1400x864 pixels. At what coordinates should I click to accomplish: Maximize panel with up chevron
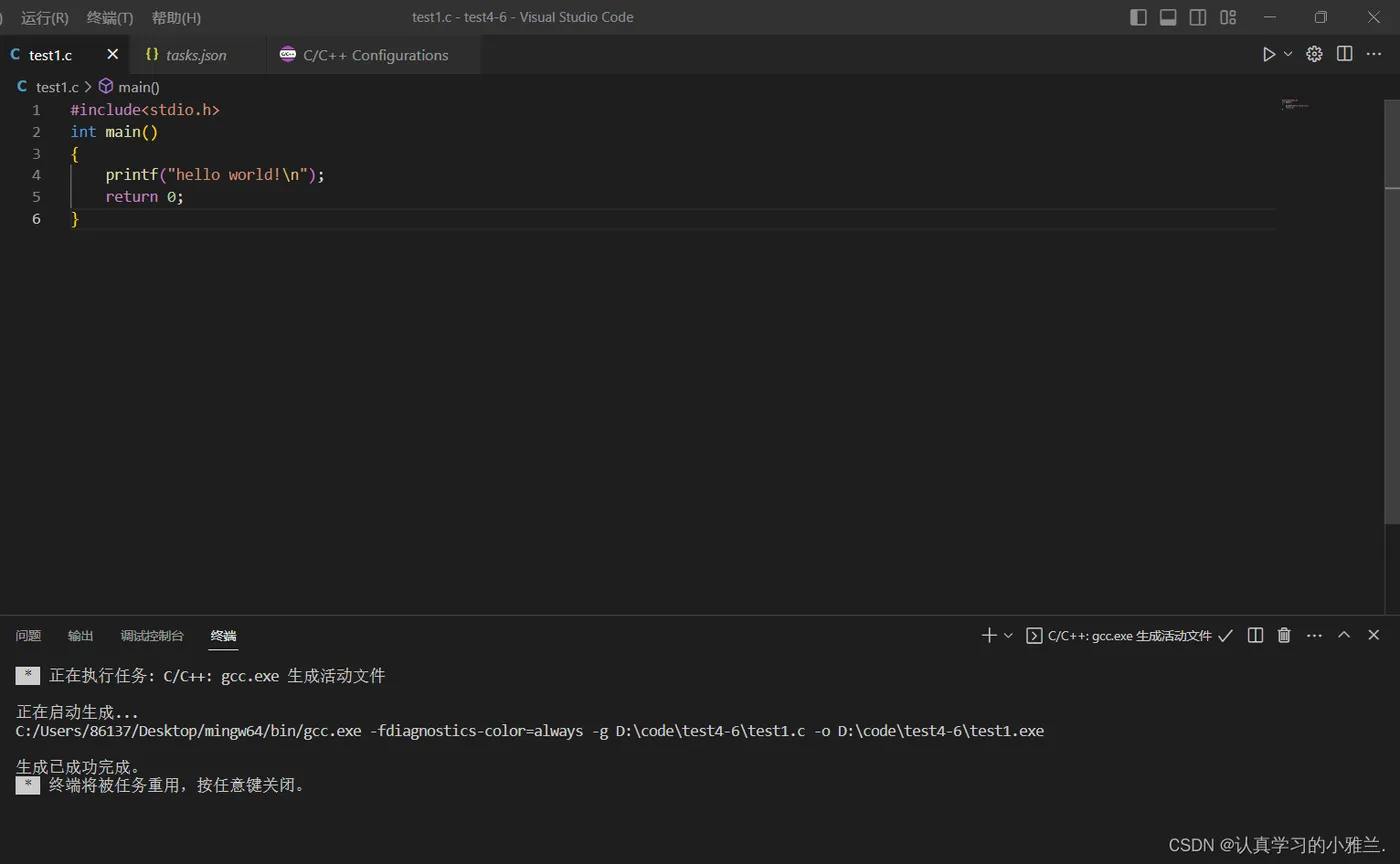click(x=1344, y=635)
